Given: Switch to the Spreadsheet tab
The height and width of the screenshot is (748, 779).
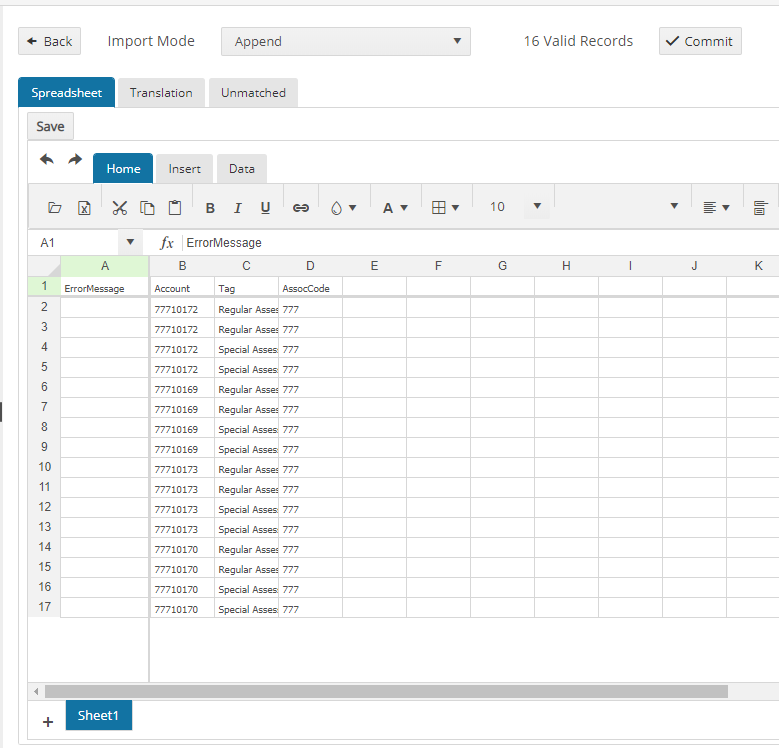Looking at the screenshot, I should coord(67,92).
